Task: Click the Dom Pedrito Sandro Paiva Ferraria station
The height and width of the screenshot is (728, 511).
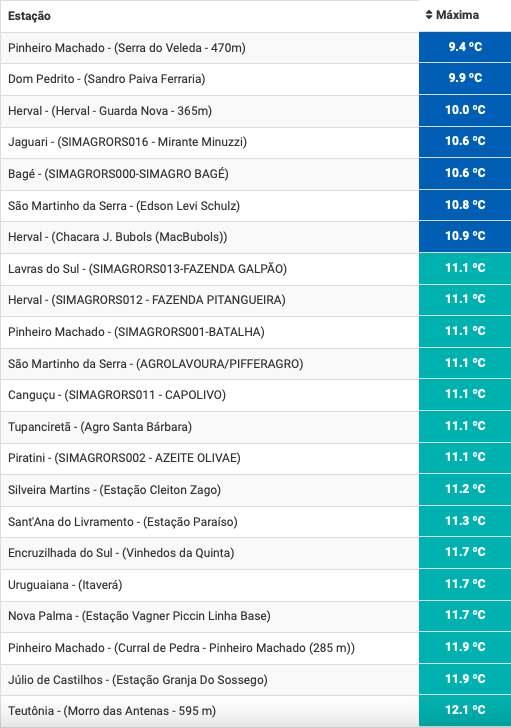Action: coord(106,79)
